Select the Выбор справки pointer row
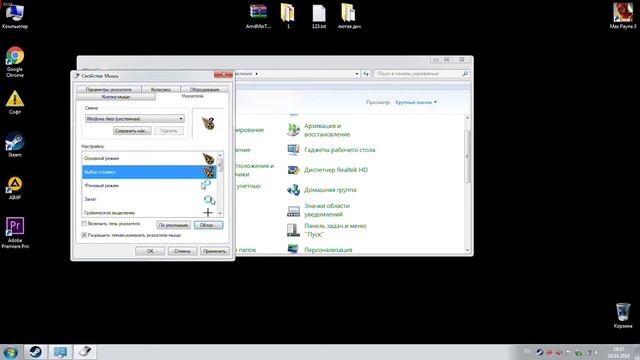 coord(149,172)
